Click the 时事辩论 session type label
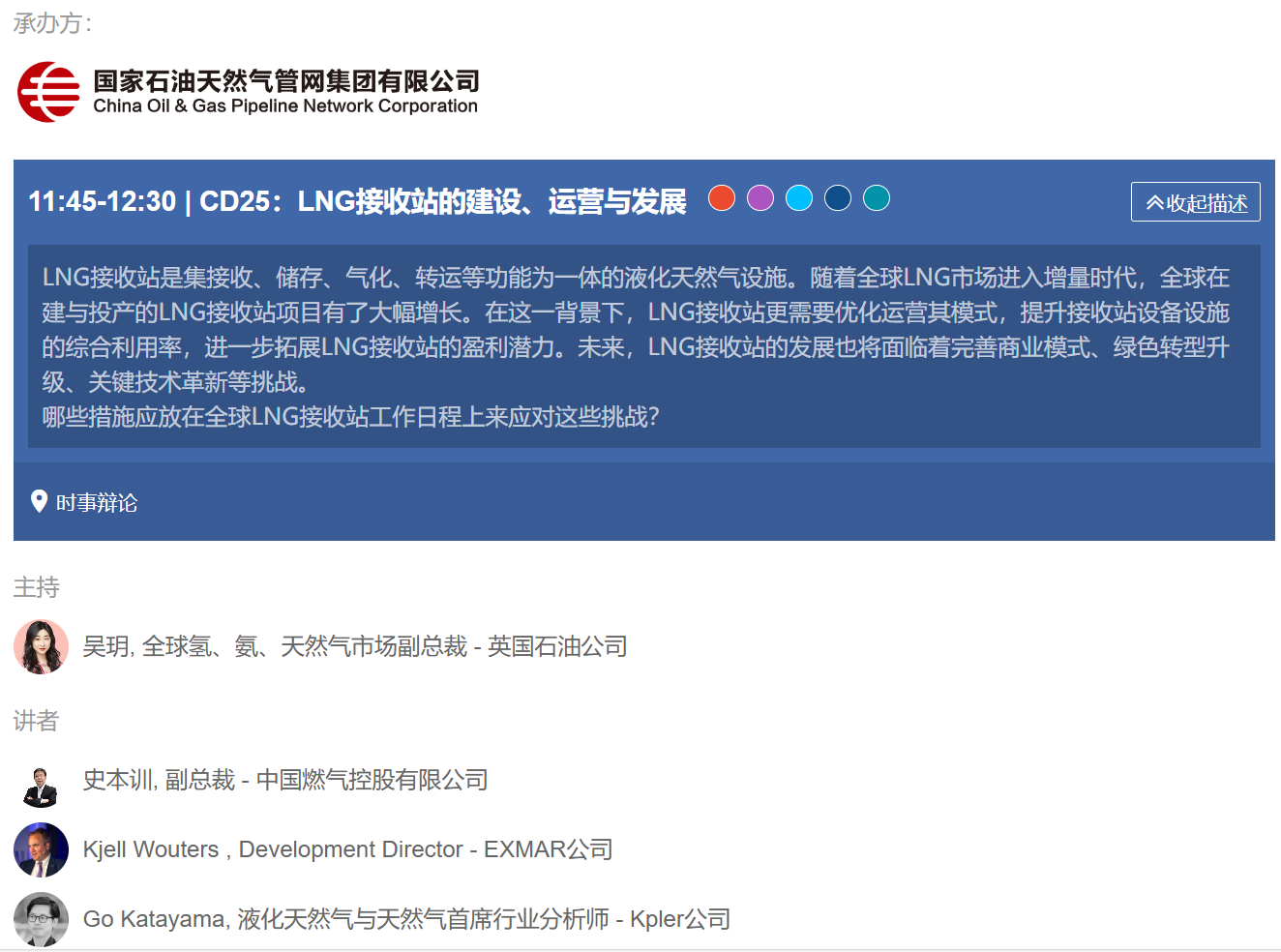Image resolution: width=1281 pixels, height=952 pixels. click(97, 502)
